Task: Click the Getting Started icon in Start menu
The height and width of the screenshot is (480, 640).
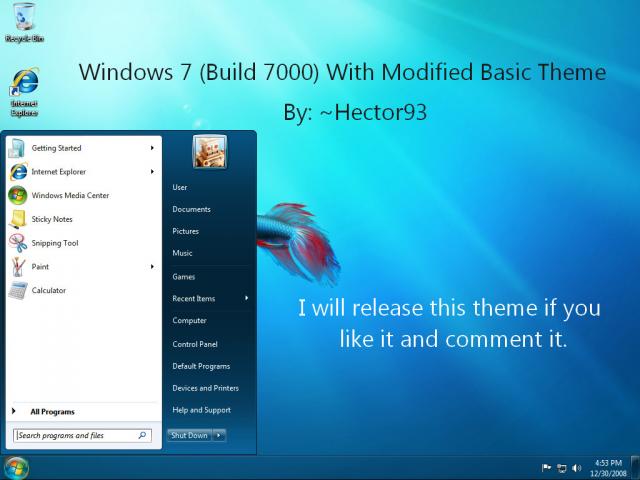Action: click(17, 148)
